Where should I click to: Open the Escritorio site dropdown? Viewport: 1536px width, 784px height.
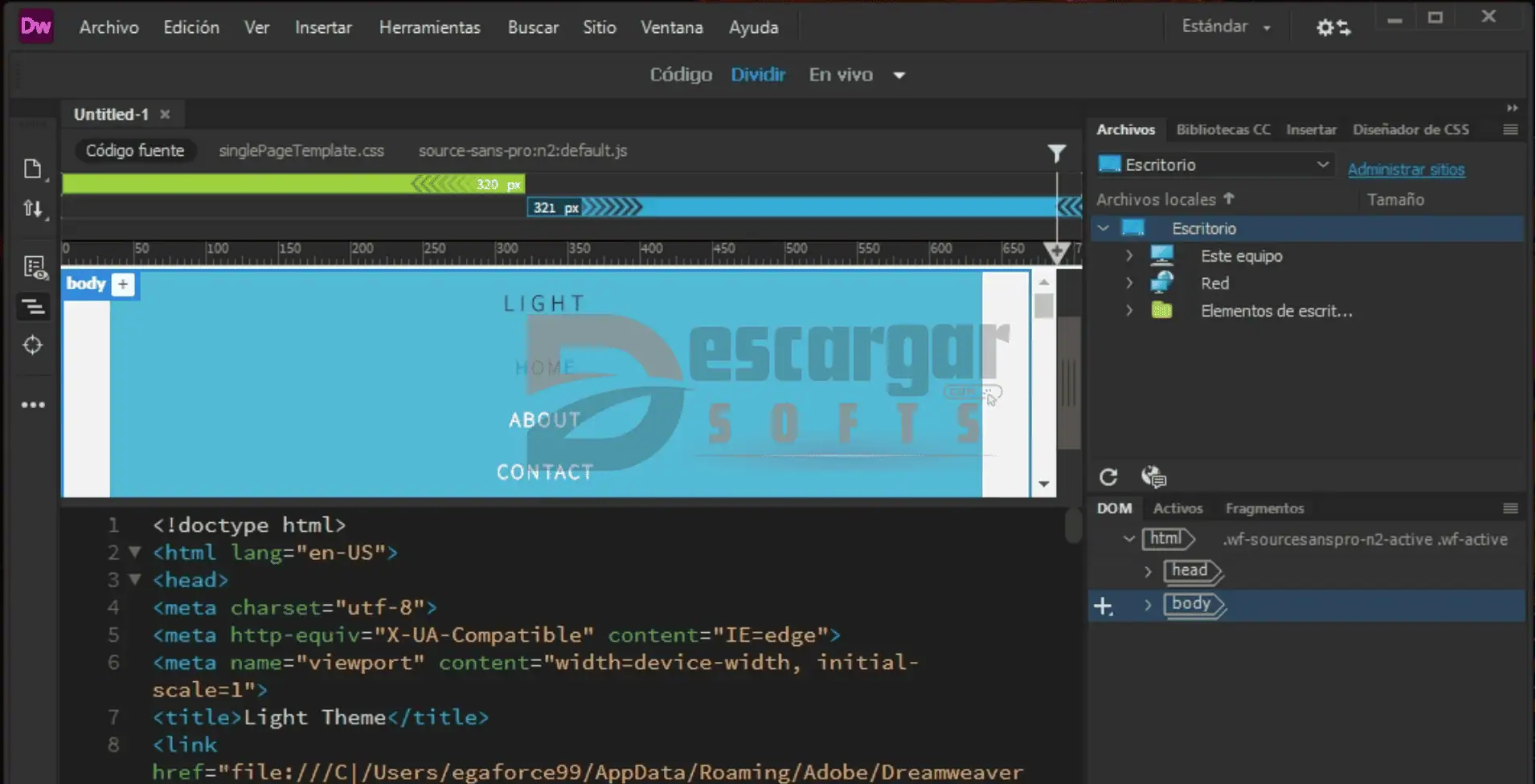[x=1215, y=165]
